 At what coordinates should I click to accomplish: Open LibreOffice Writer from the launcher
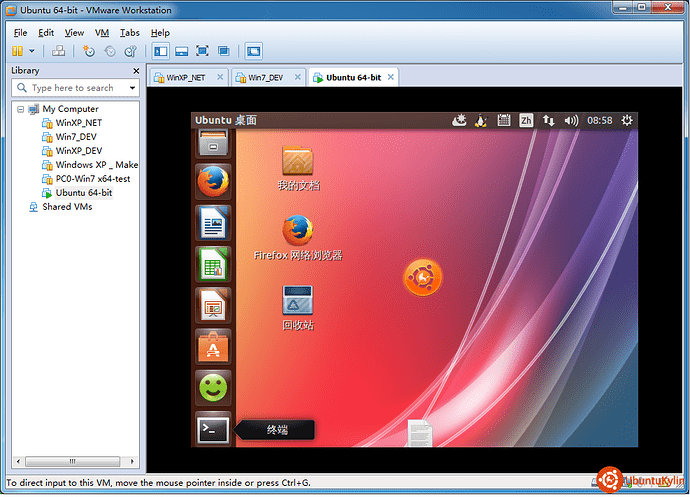pyautogui.click(x=213, y=223)
